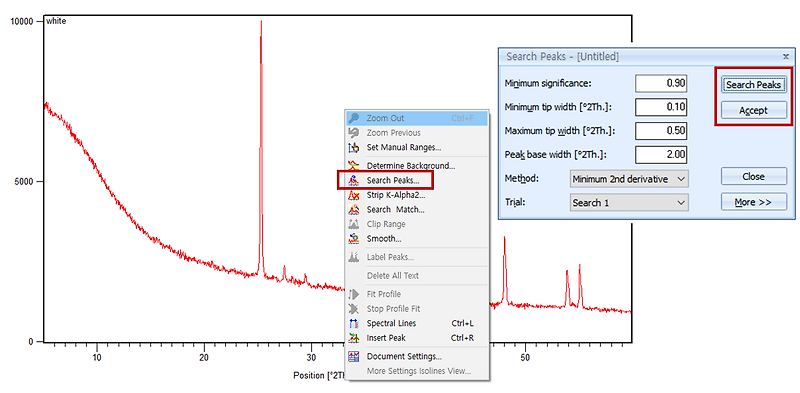Select Set Manual Ranges... menu entry
This screenshot has width=800, height=393.
417,148
